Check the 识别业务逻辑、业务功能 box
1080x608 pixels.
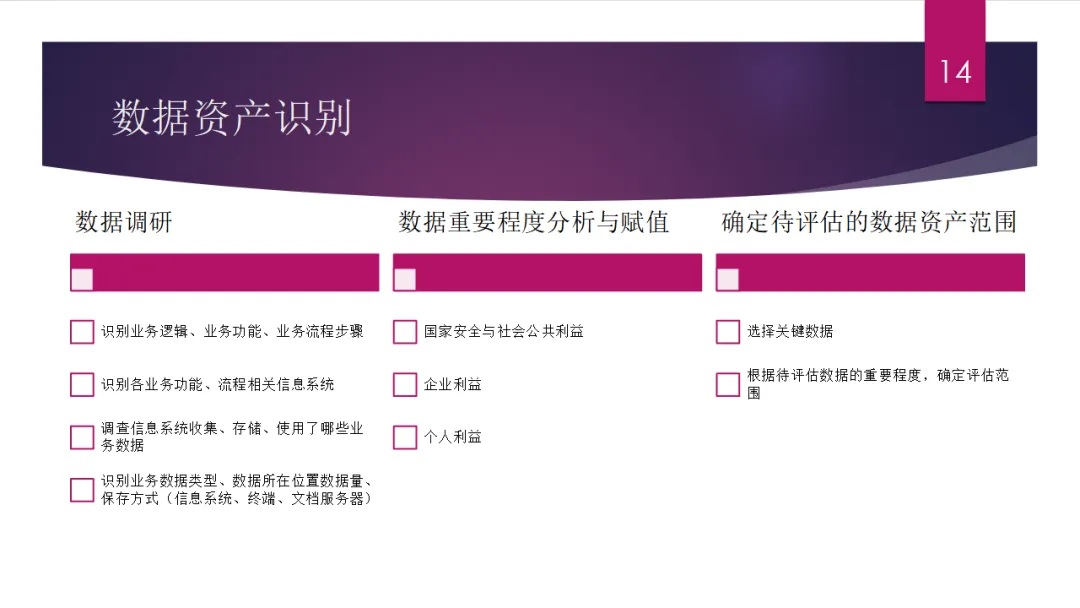[x=82, y=332]
